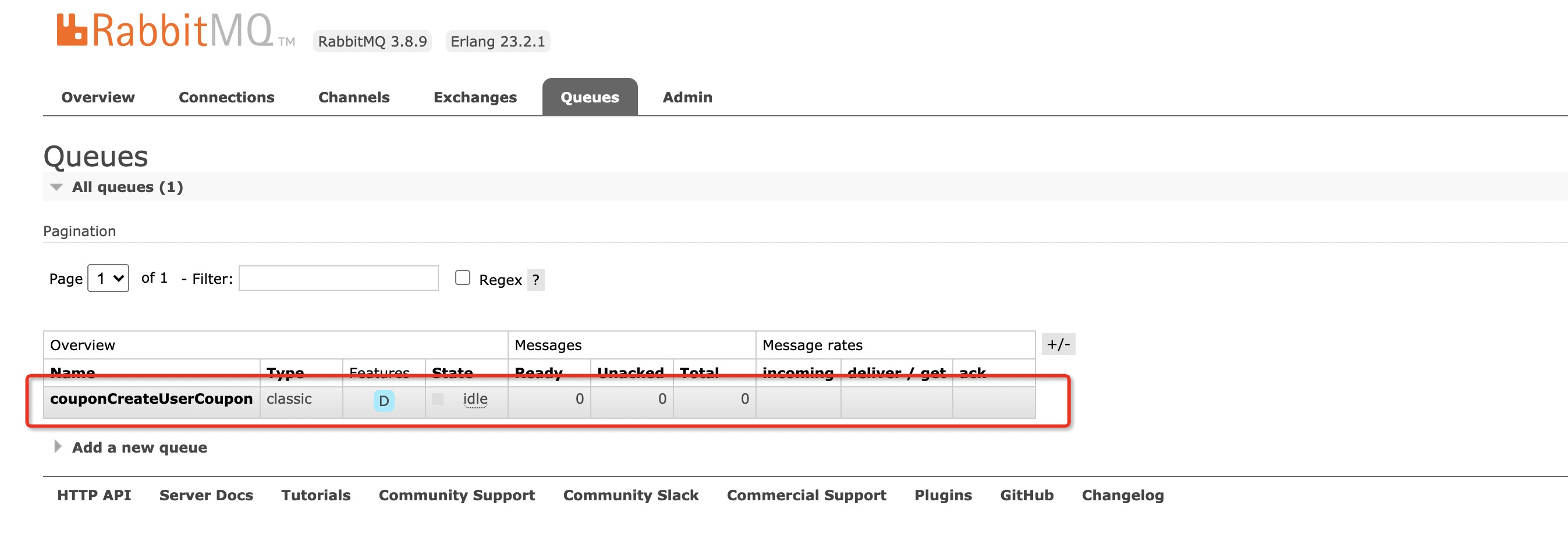Open the Page number dropdown

(108, 278)
